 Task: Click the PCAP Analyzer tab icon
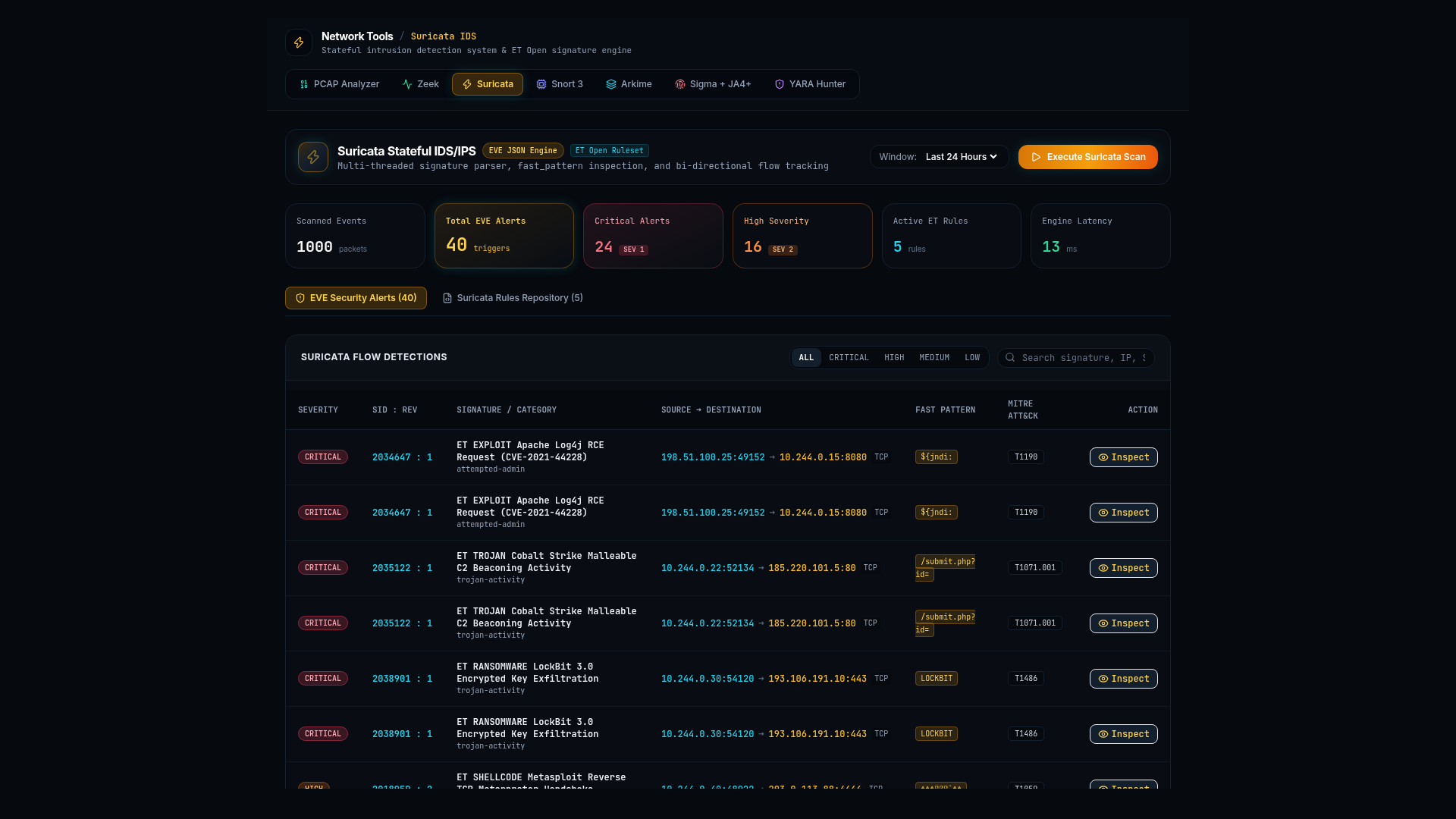click(304, 84)
